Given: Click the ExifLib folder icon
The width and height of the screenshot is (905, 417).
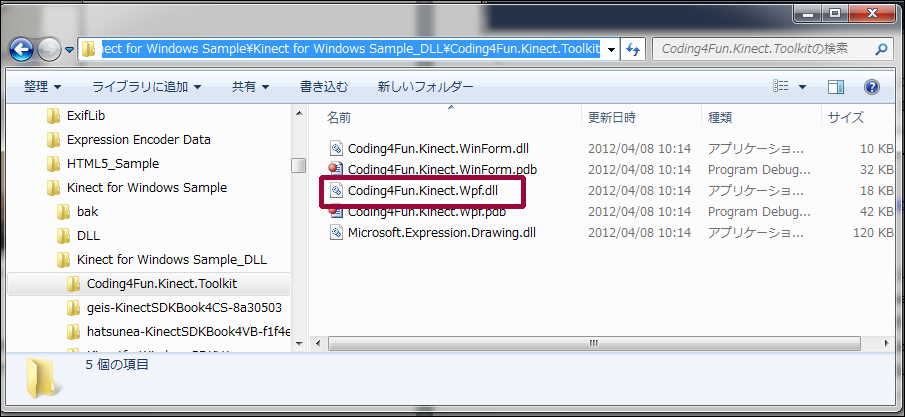Looking at the screenshot, I should click(53, 116).
